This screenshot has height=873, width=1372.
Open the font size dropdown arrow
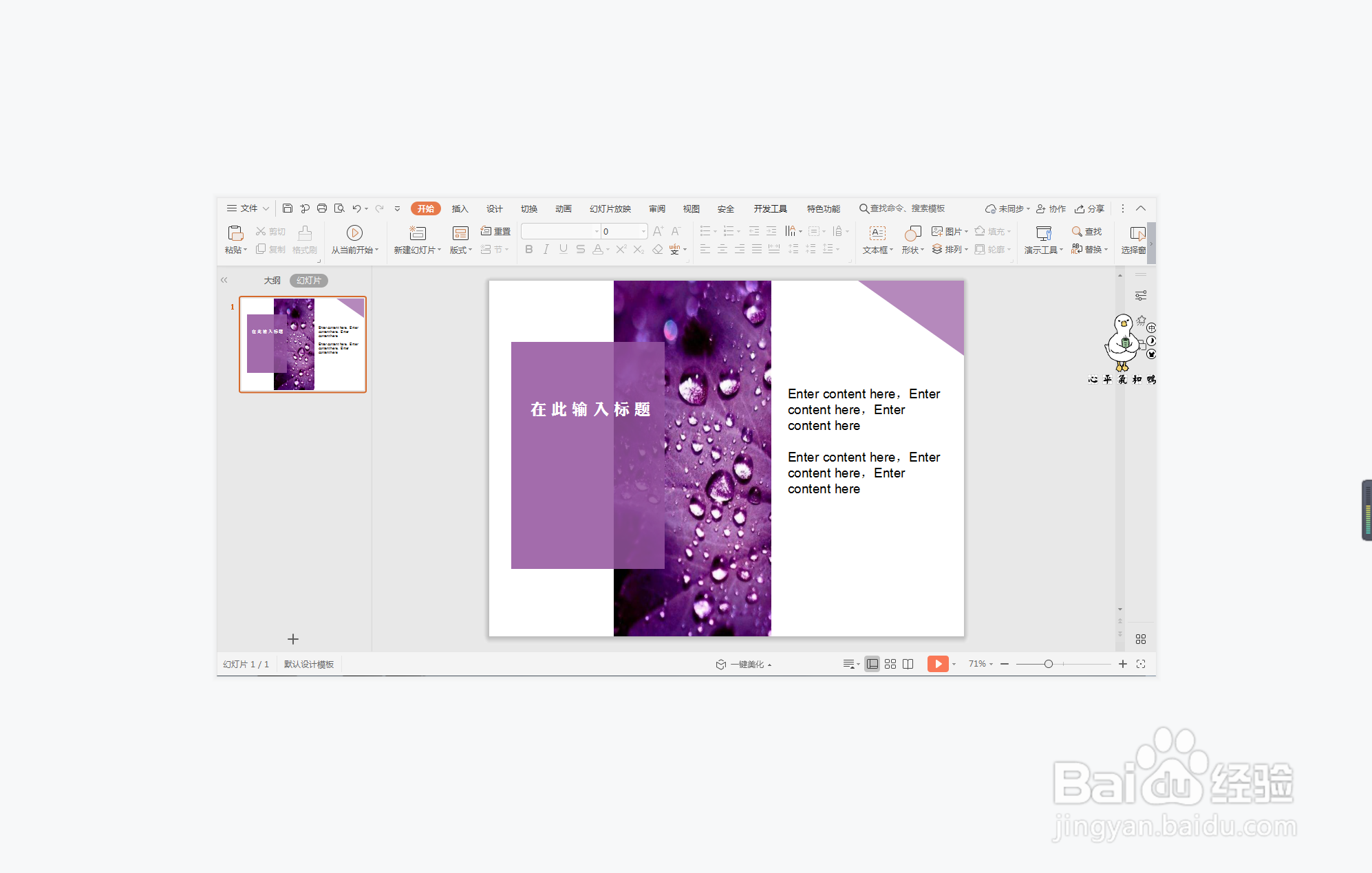(643, 231)
